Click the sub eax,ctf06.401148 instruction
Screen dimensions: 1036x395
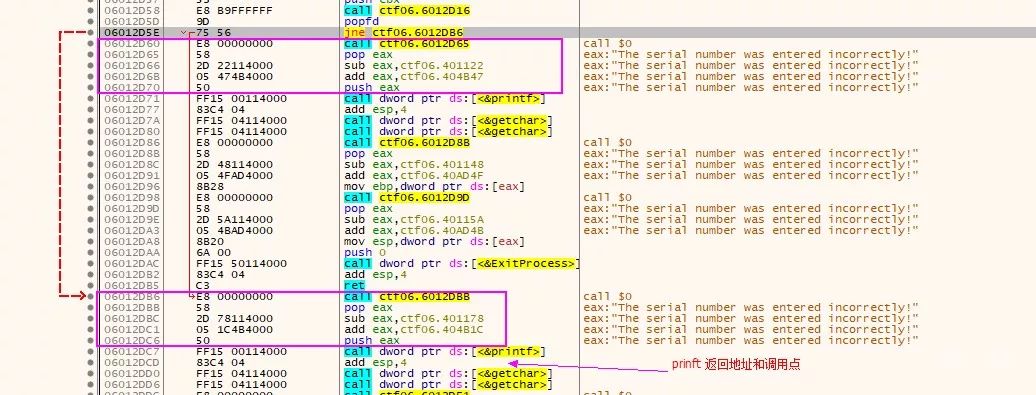[x=414, y=164]
